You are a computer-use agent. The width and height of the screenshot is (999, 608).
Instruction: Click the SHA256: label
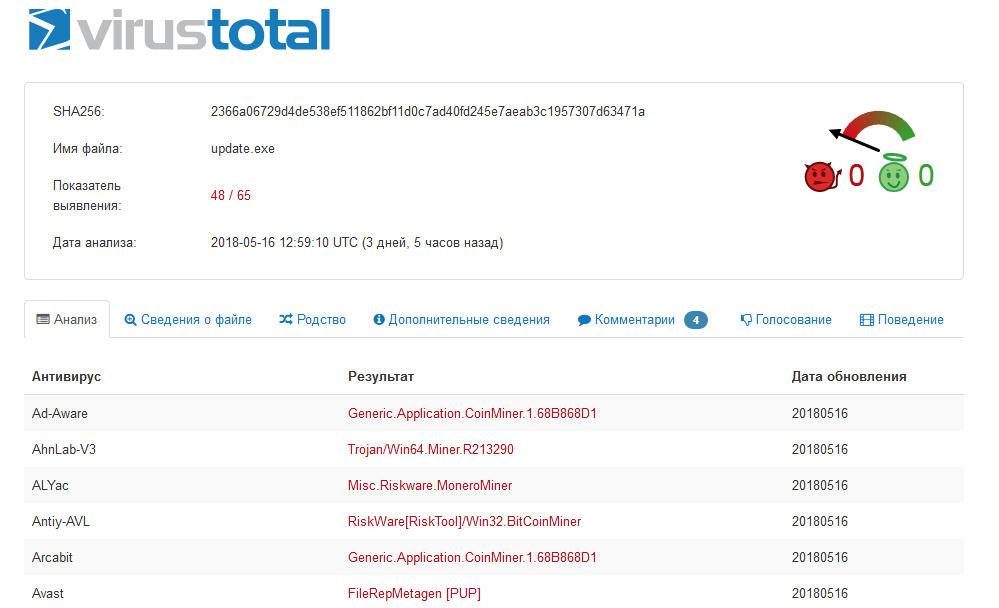(x=78, y=112)
